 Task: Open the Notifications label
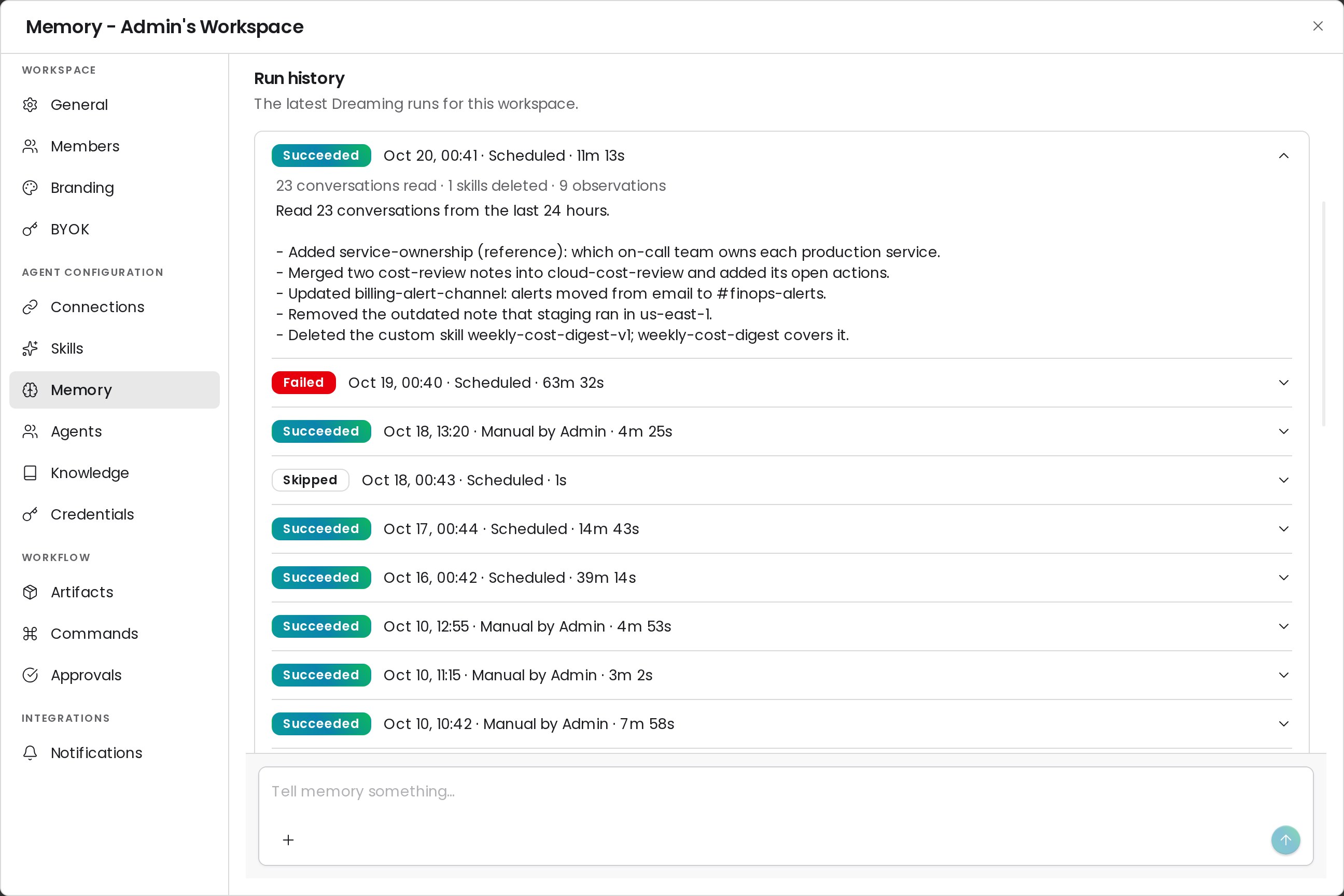click(96, 752)
